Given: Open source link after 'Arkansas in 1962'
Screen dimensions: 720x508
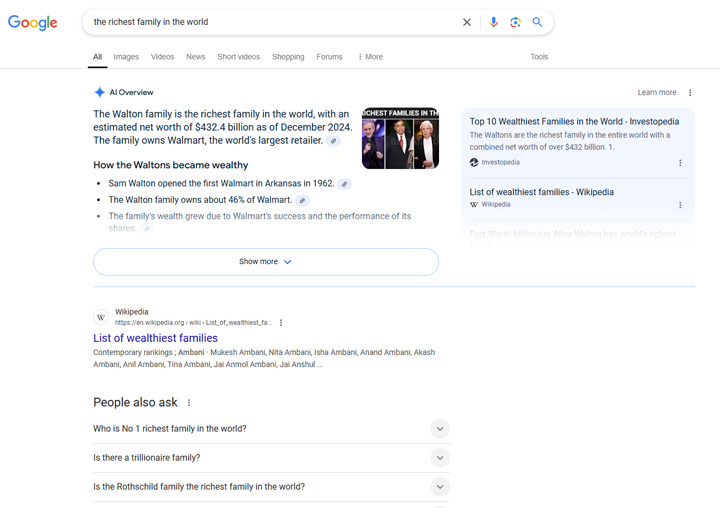Looking at the screenshot, I should 344,184.
